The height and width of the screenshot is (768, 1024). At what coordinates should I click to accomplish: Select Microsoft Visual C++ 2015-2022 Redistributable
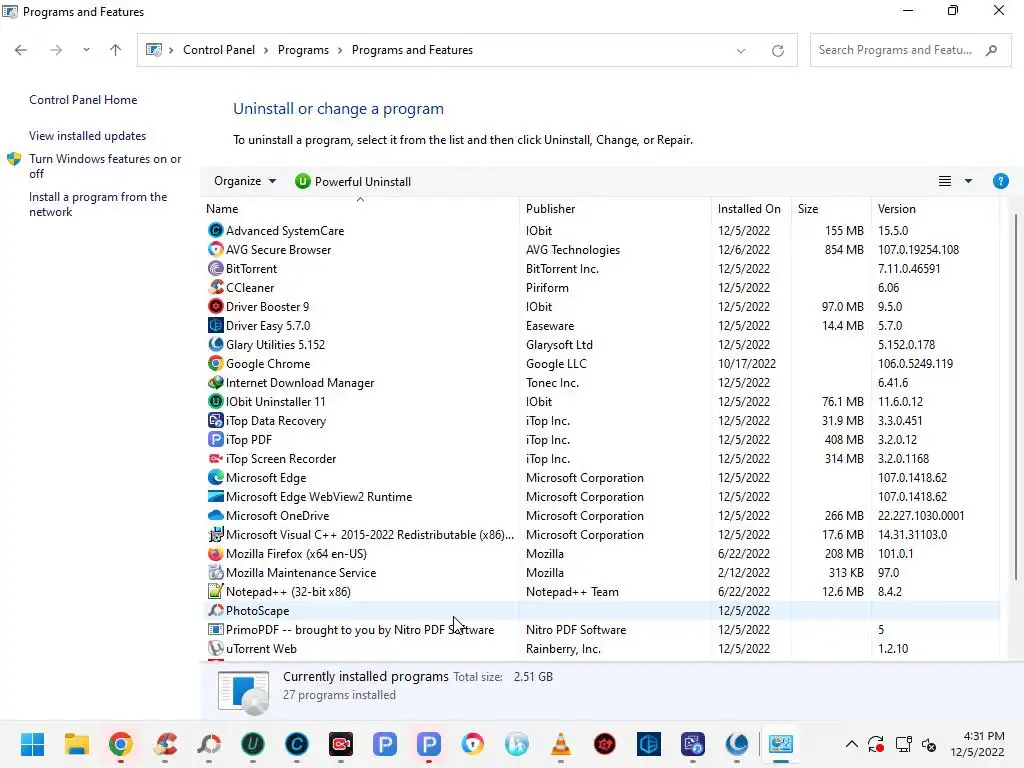(601, 534)
